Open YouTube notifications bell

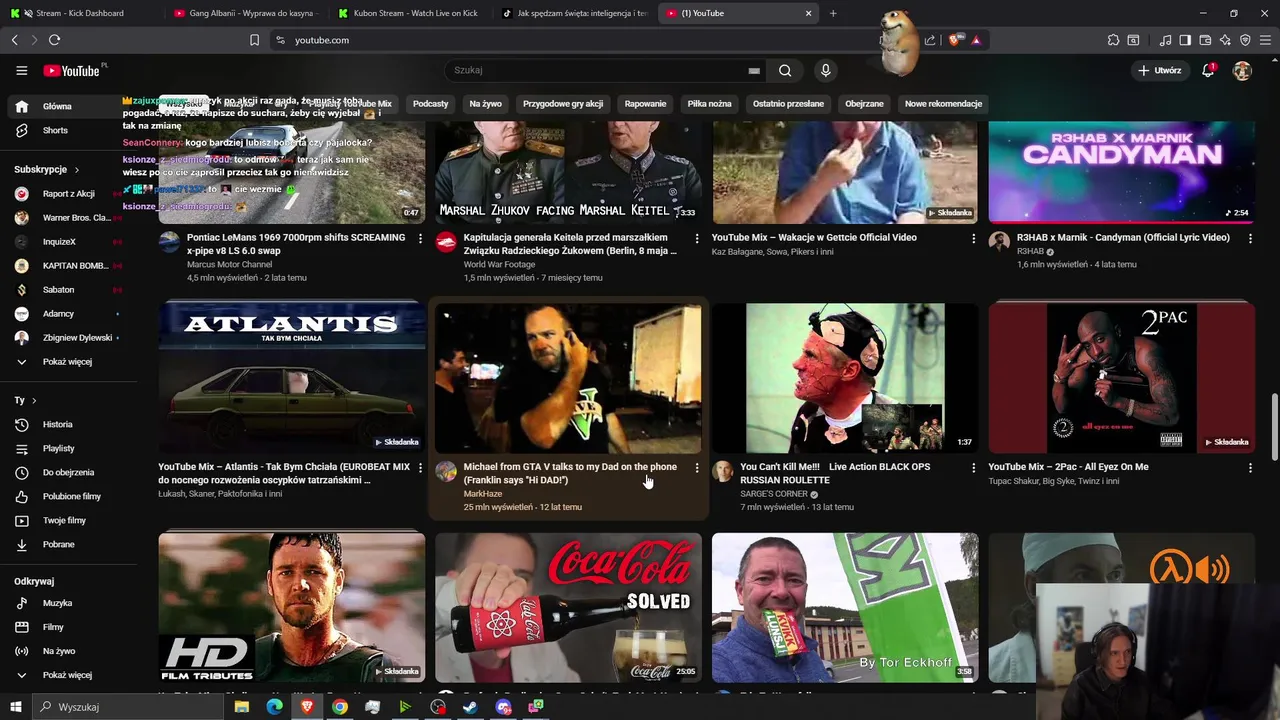pyautogui.click(x=1208, y=70)
